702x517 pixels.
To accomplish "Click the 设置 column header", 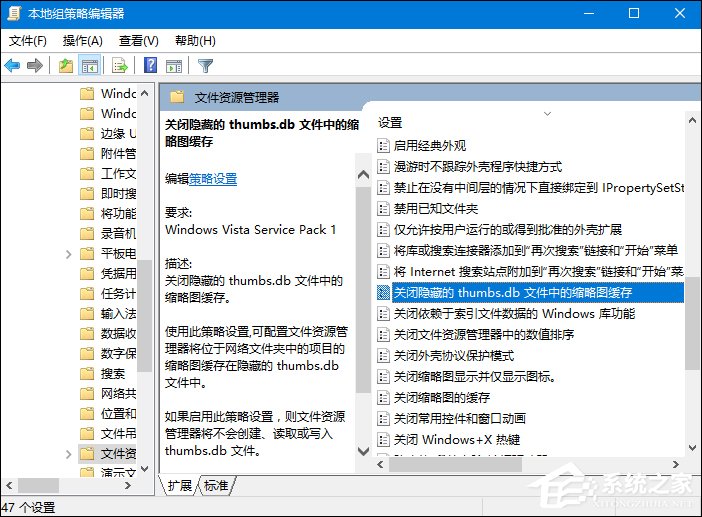I will coord(390,123).
